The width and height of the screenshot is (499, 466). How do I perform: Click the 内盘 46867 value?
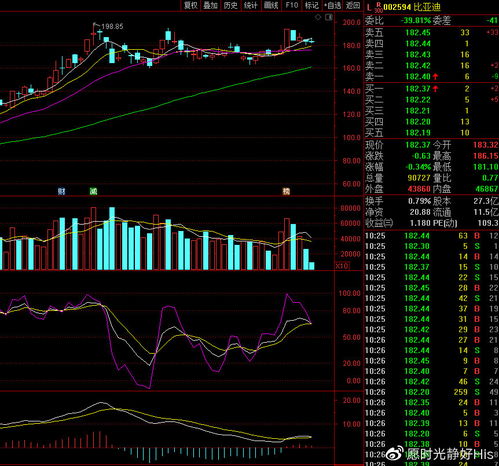point(487,189)
